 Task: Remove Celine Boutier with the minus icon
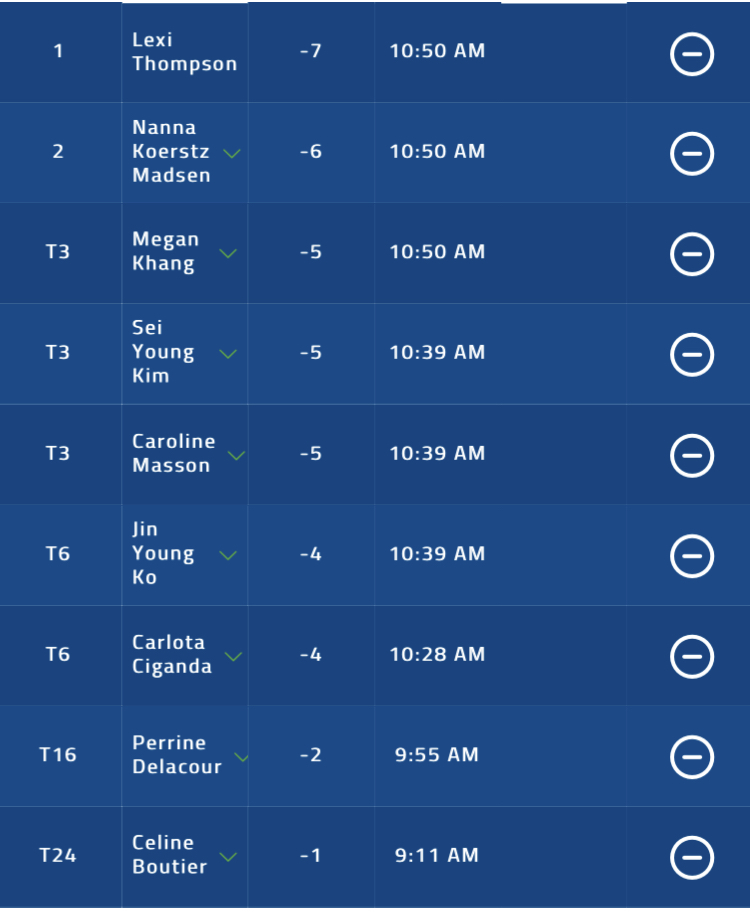[x=691, y=857]
